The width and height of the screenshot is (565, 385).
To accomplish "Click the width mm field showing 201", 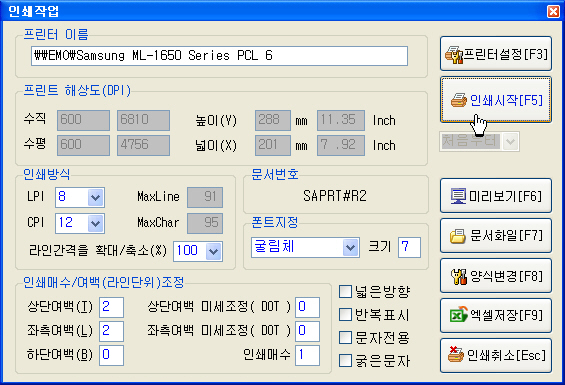I will click(x=273, y=145).
